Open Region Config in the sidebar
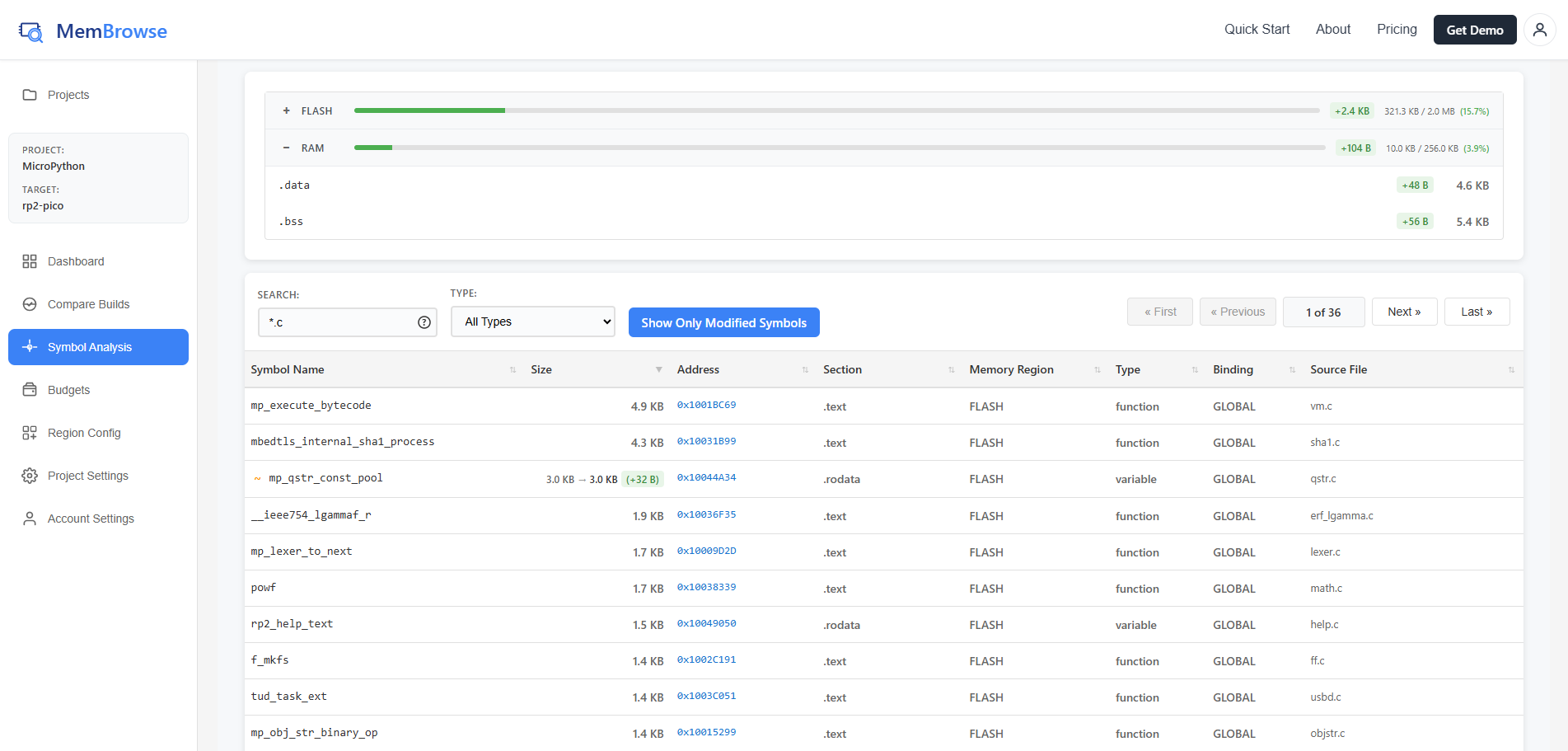This screenshot has width=1568, height=751. click(x=84, y=433)
